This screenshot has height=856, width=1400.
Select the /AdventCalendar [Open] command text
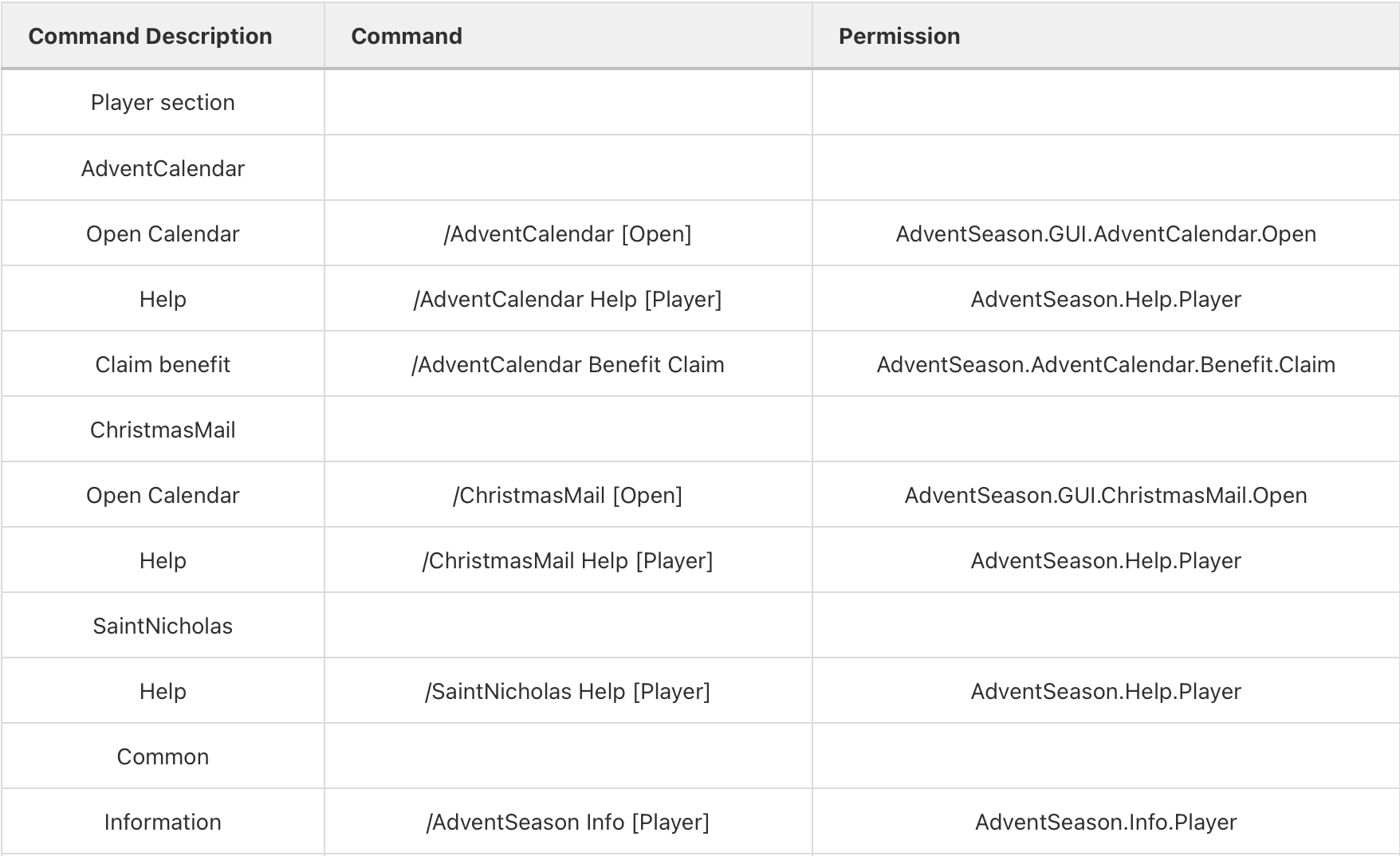[568, 234]
